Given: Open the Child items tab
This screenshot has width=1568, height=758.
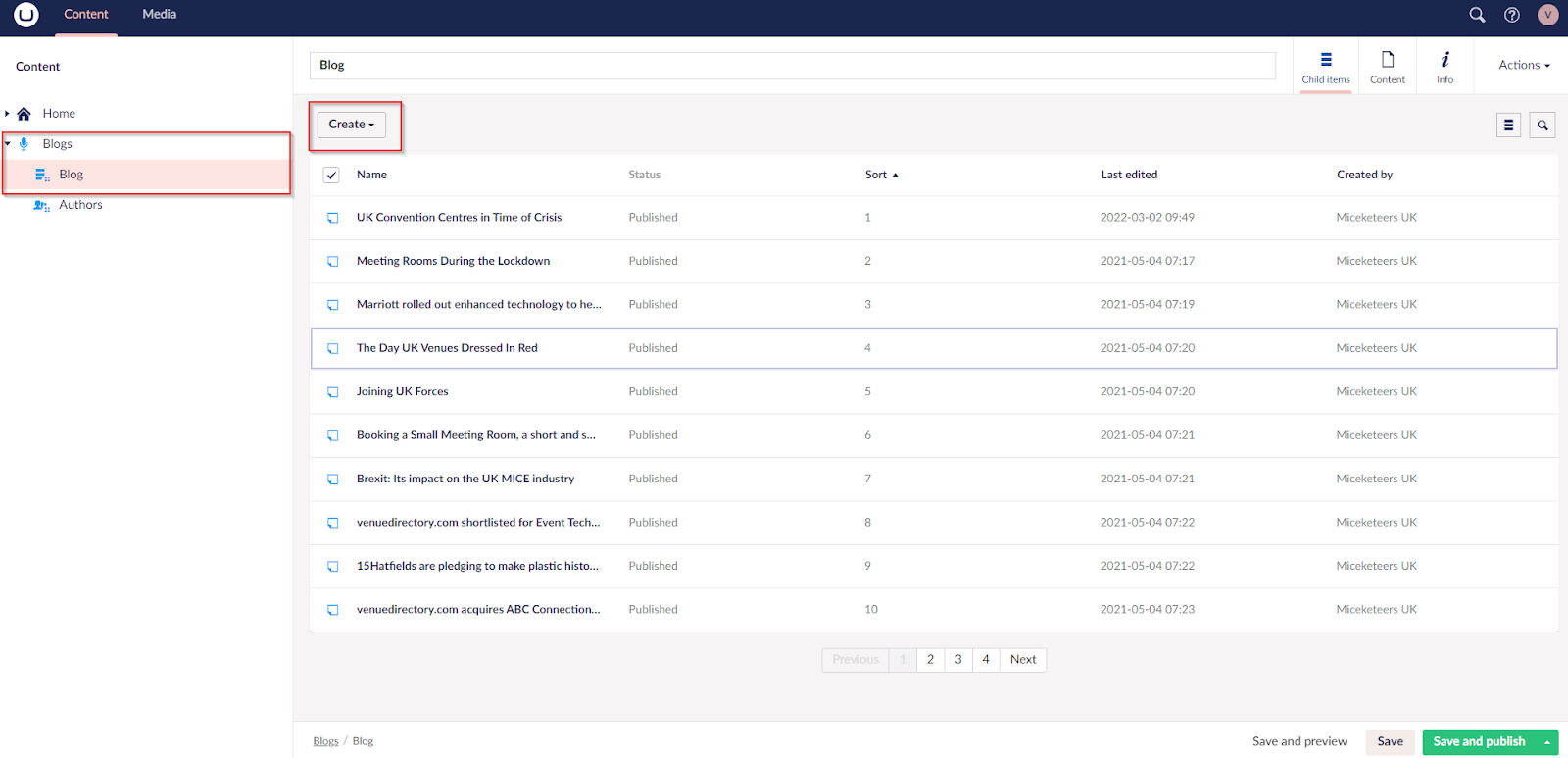Looking at the screenshot, I should pos(1326,67).
